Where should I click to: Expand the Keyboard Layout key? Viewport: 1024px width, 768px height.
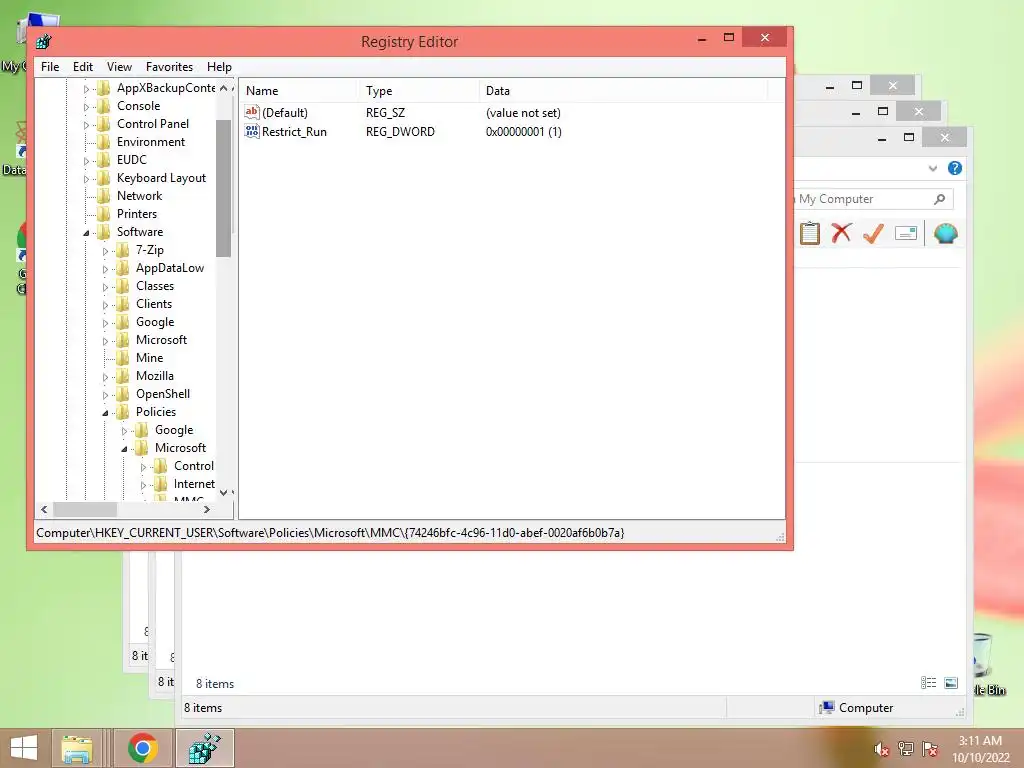click(86, 178)
